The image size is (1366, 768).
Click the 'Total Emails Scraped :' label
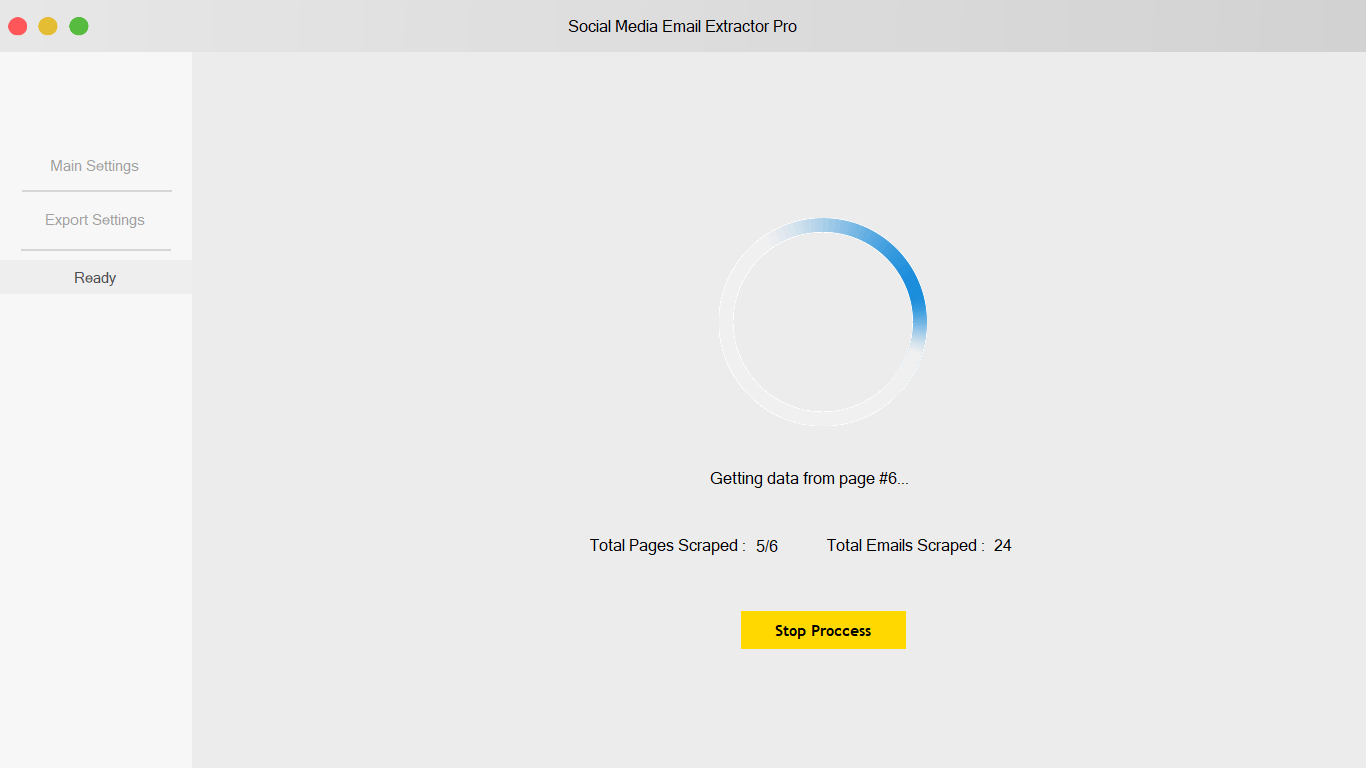[905, 545]
